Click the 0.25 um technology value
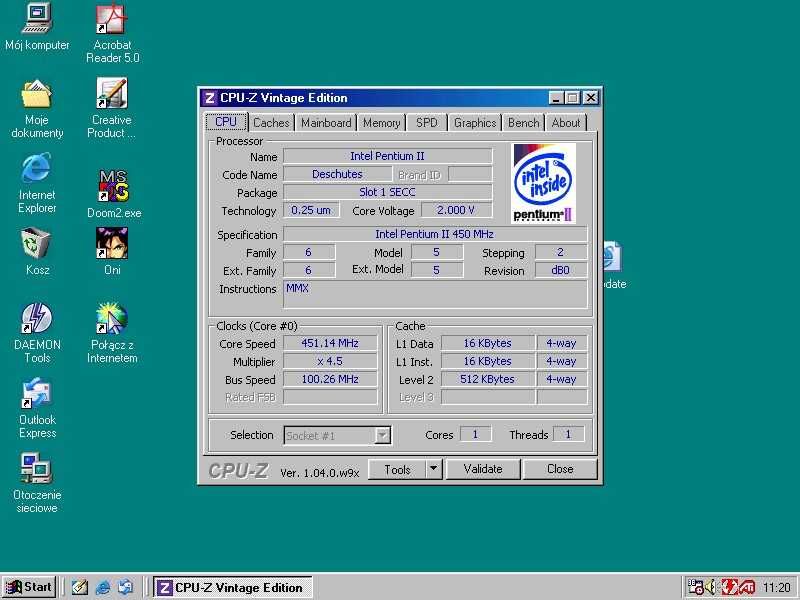Viewport: 800px width, 600px height. [x=311, y=210]
